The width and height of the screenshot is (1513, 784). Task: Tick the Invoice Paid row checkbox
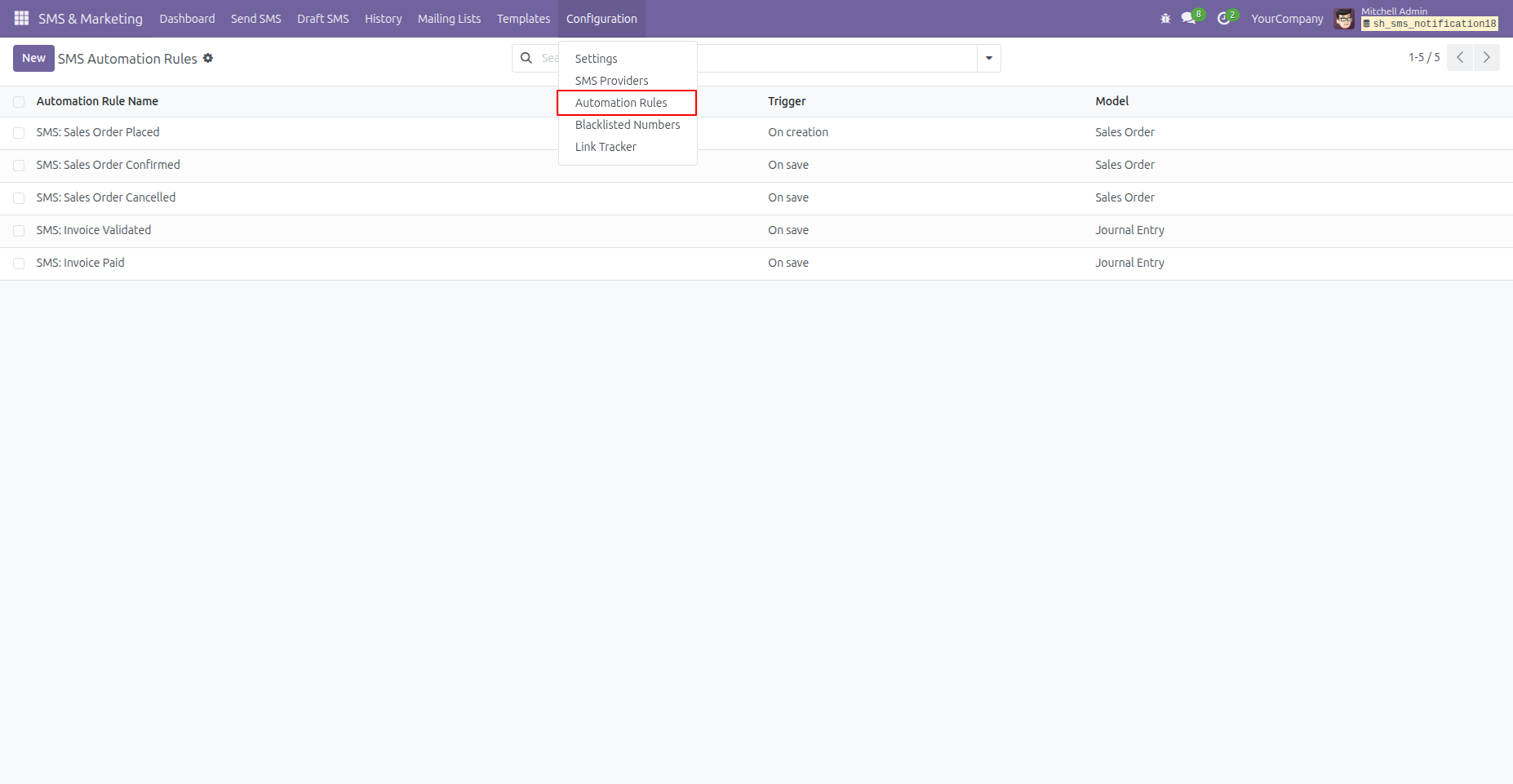pos(19,264)
